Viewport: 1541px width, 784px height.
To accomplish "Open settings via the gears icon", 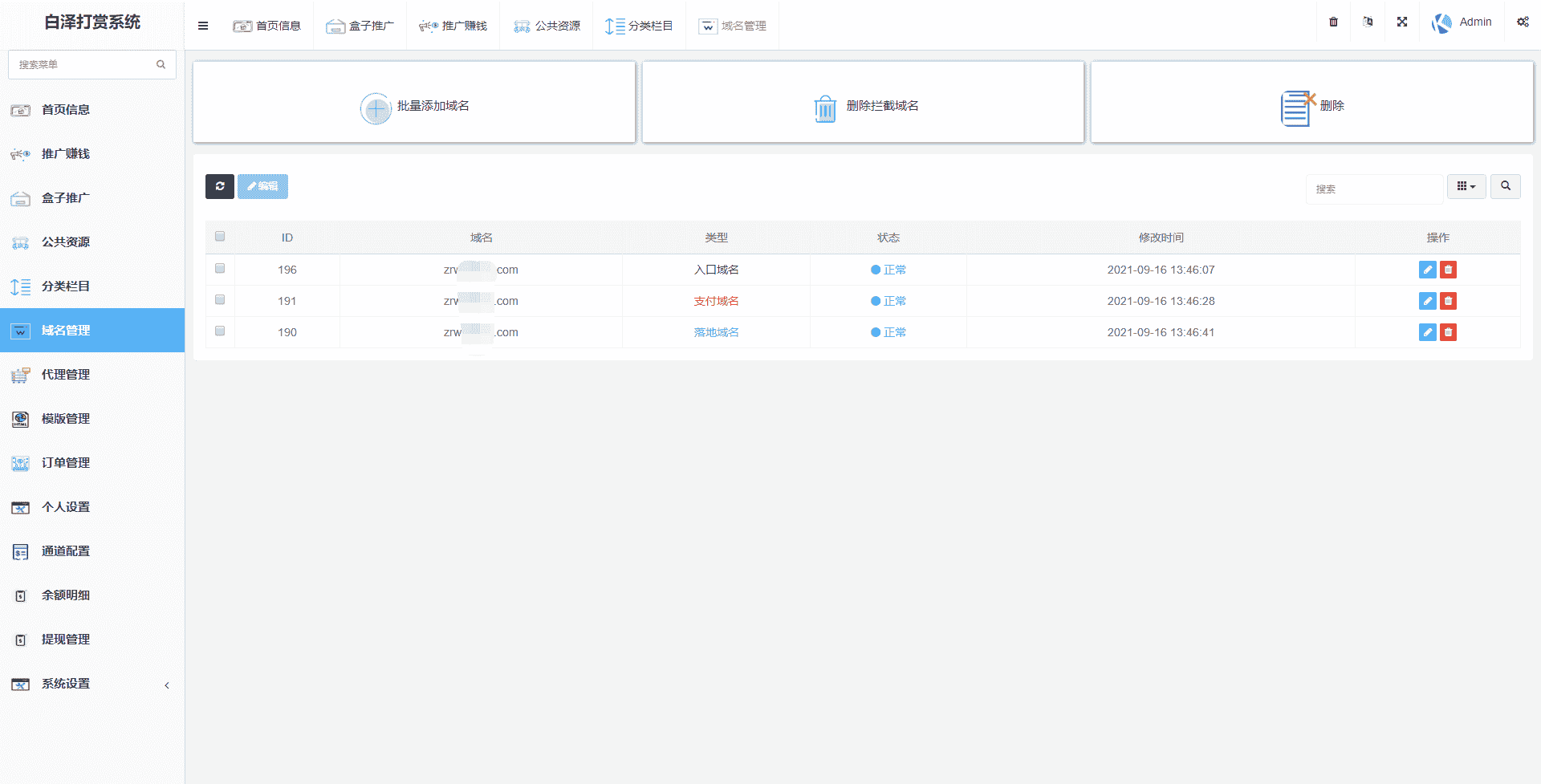I will 1523,22.
